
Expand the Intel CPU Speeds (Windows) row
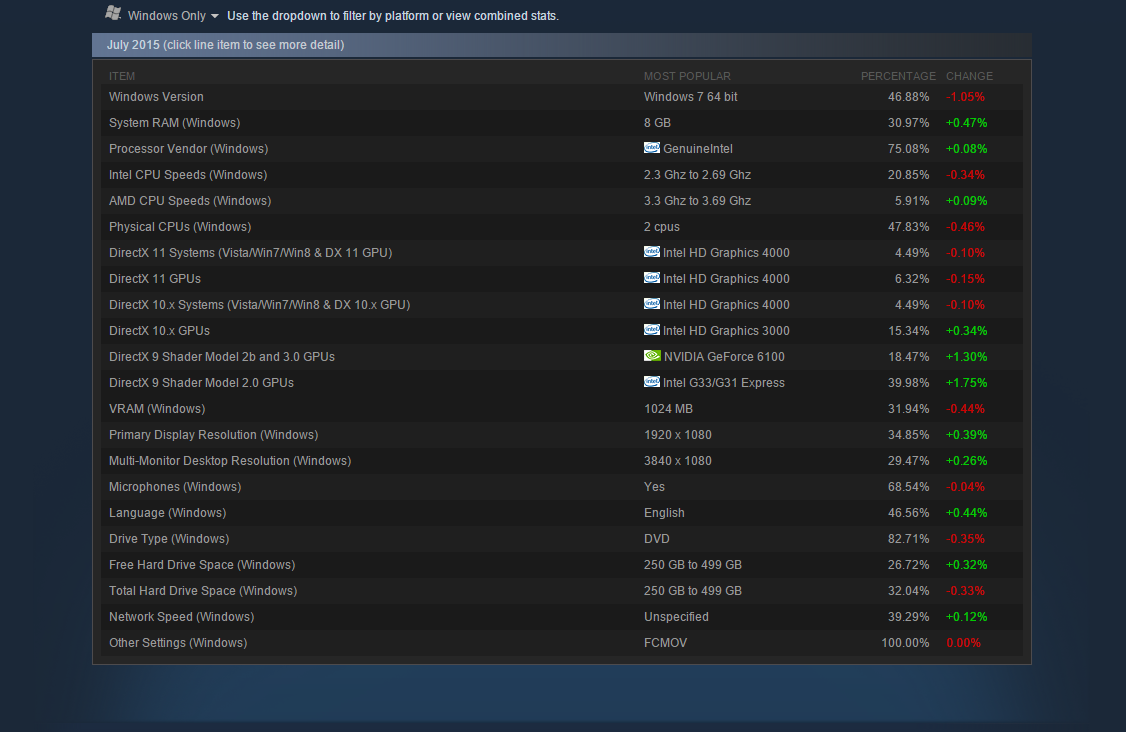pos(562,175)
